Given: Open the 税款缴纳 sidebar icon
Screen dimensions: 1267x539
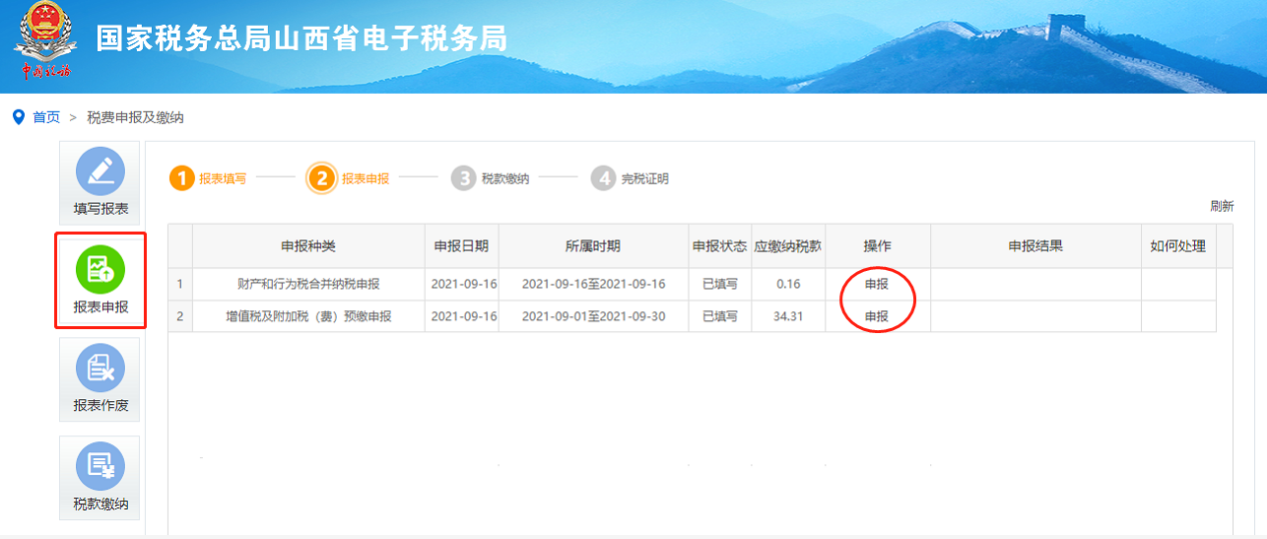Looking at the screenshot, I should 100,466.
